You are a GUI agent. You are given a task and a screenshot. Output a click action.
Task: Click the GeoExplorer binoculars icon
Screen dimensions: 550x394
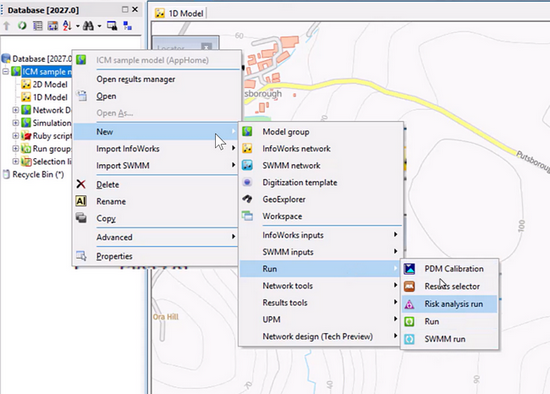coord(247,199)
